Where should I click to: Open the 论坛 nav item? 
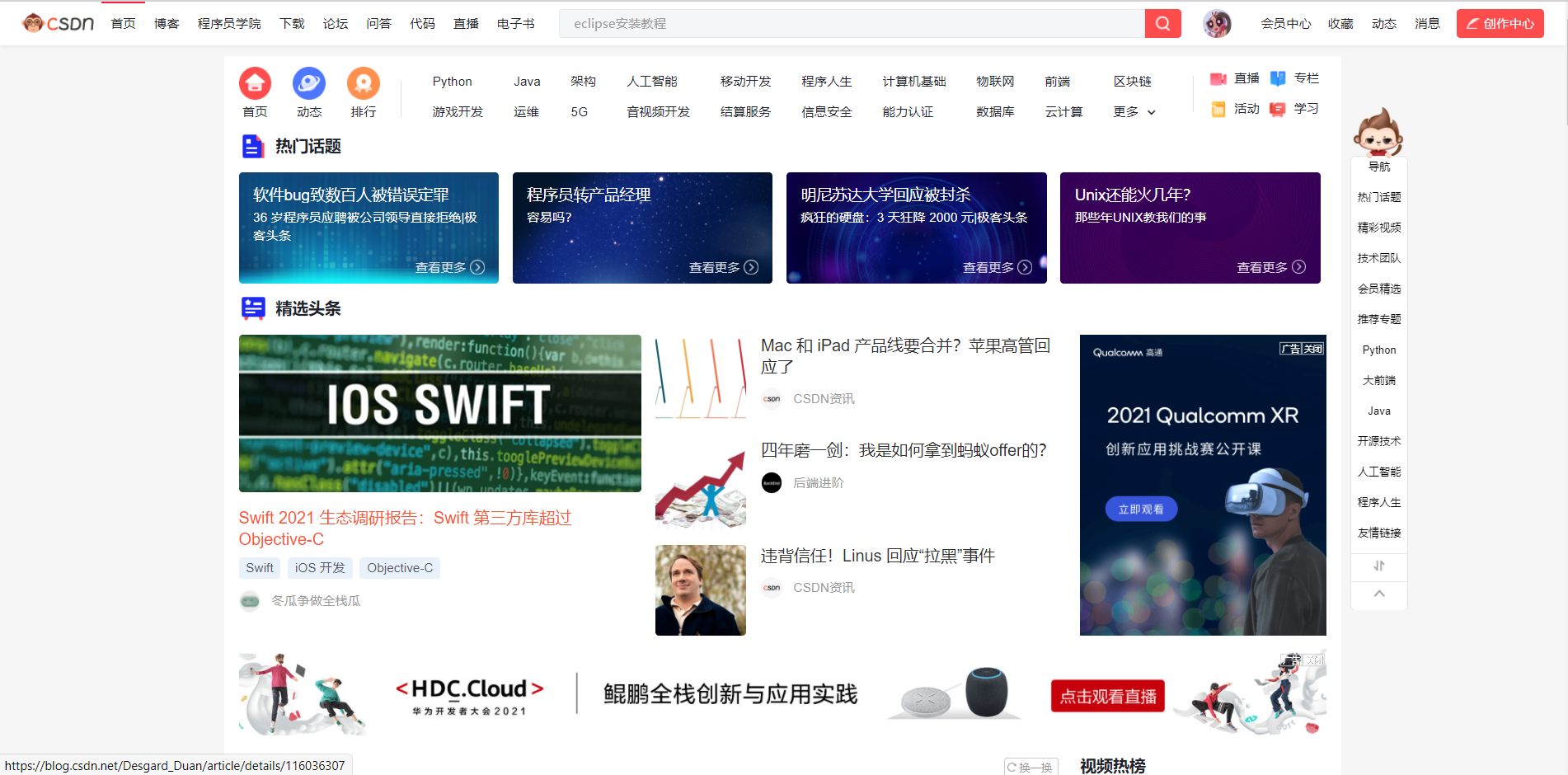(336, 24)
